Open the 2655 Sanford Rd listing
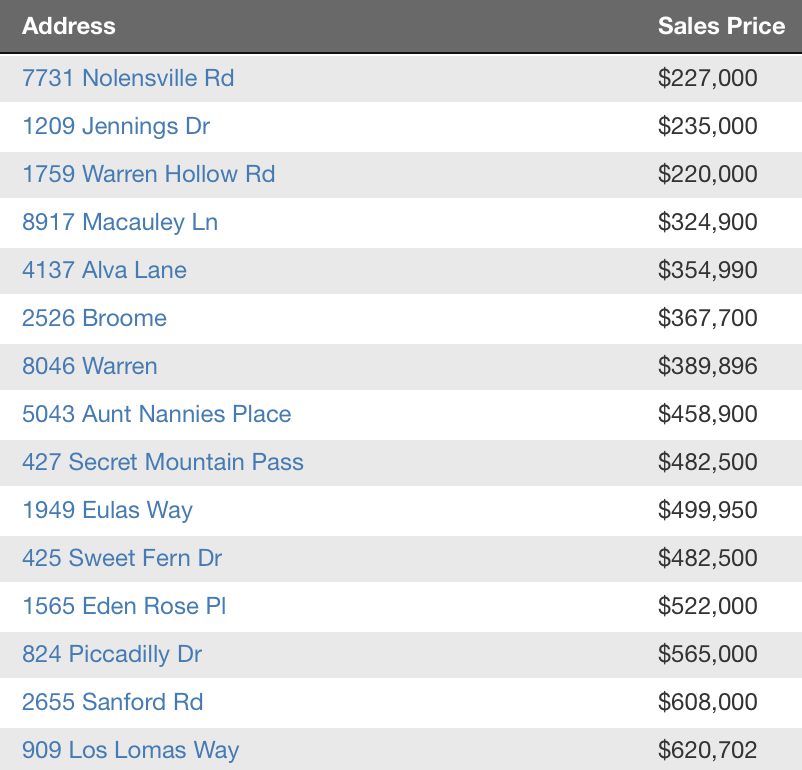Viewport: 802px width, 770px height. (113, 702)
